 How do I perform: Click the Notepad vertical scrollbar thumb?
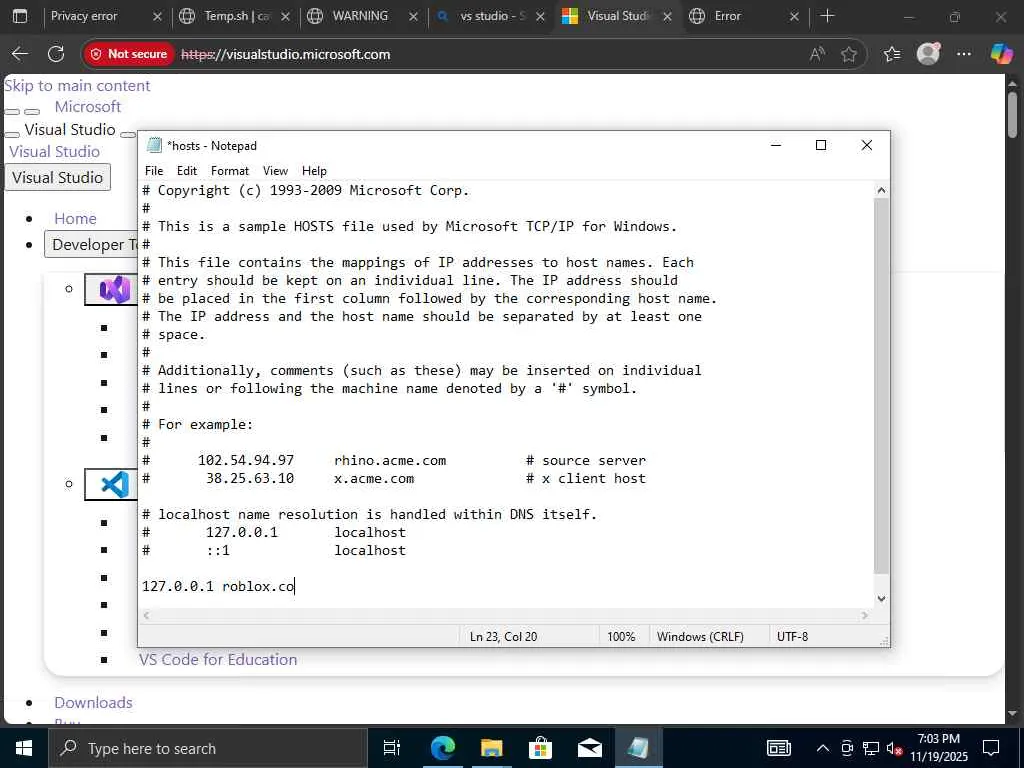point(881,385)
